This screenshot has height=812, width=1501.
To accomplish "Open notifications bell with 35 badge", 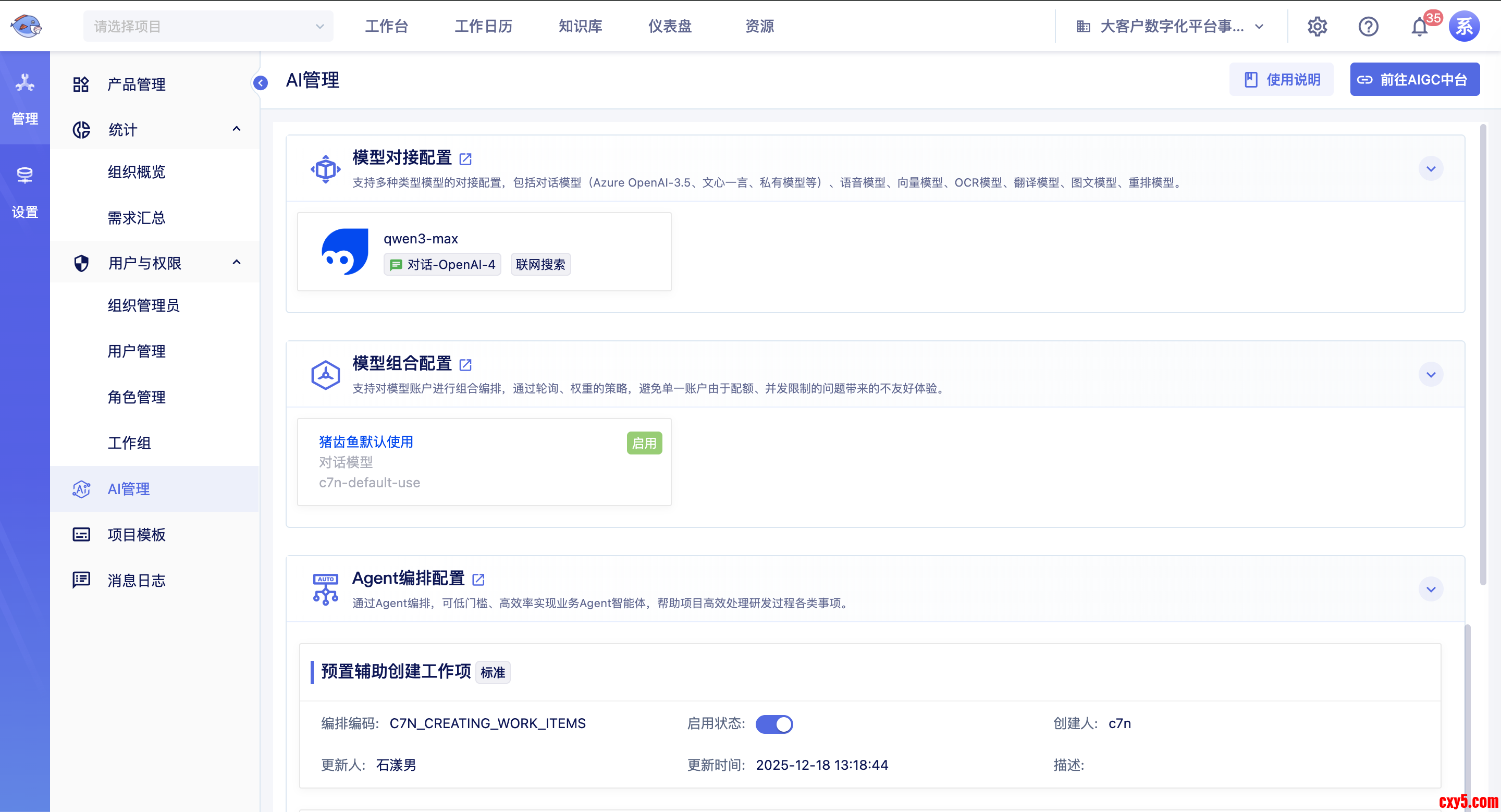I will 1419,26.
